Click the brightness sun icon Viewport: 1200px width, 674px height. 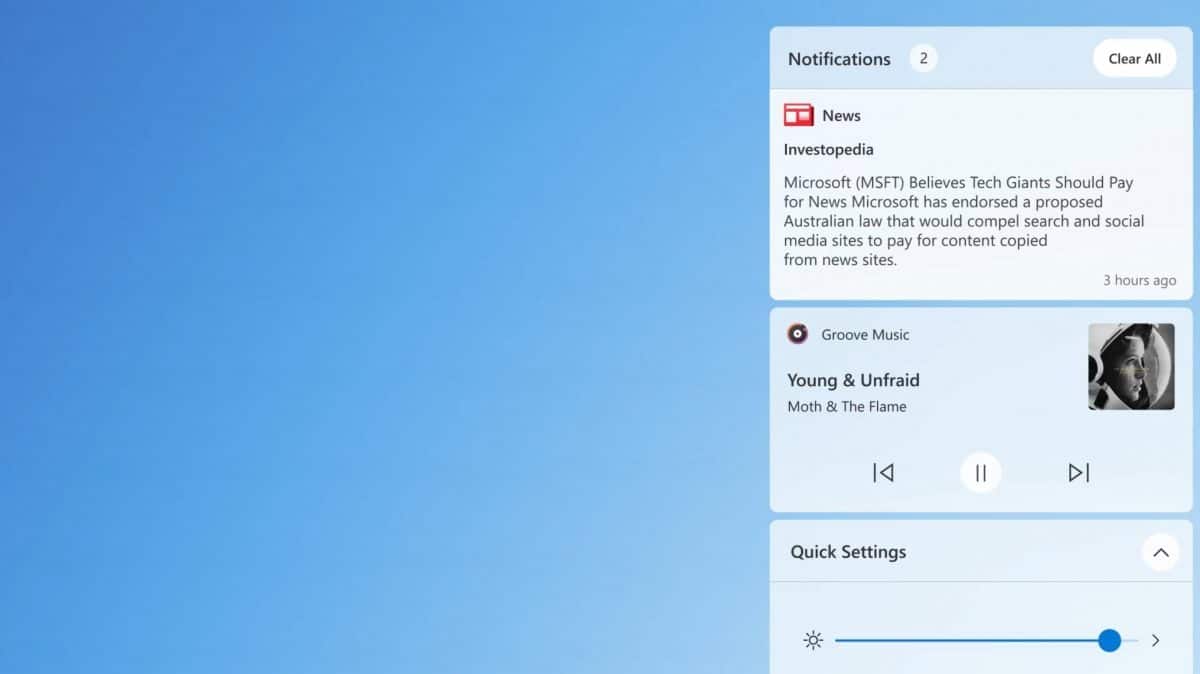(x=813, y=639)
